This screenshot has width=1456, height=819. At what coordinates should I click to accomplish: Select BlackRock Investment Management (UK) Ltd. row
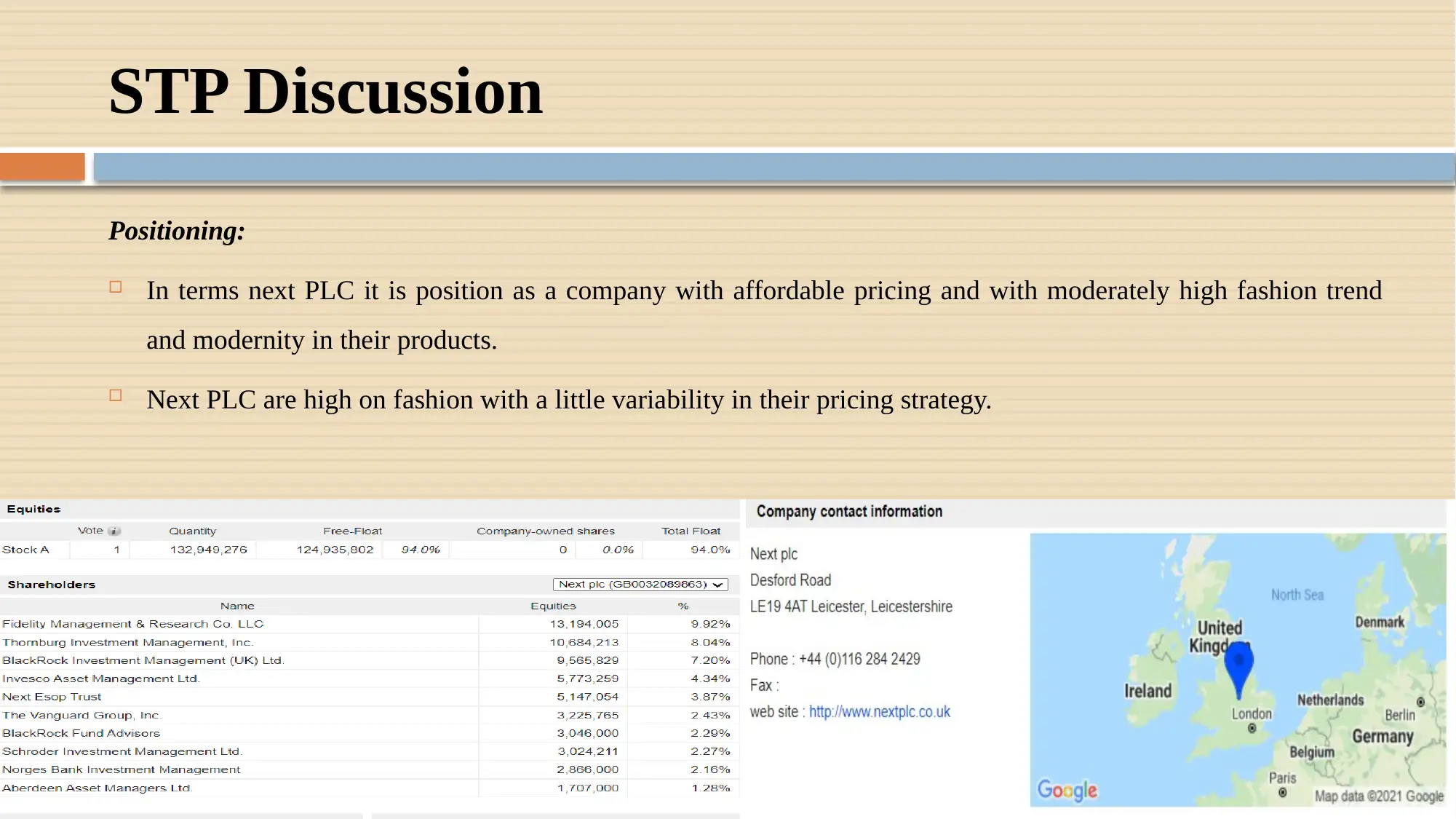pos(370,660)
